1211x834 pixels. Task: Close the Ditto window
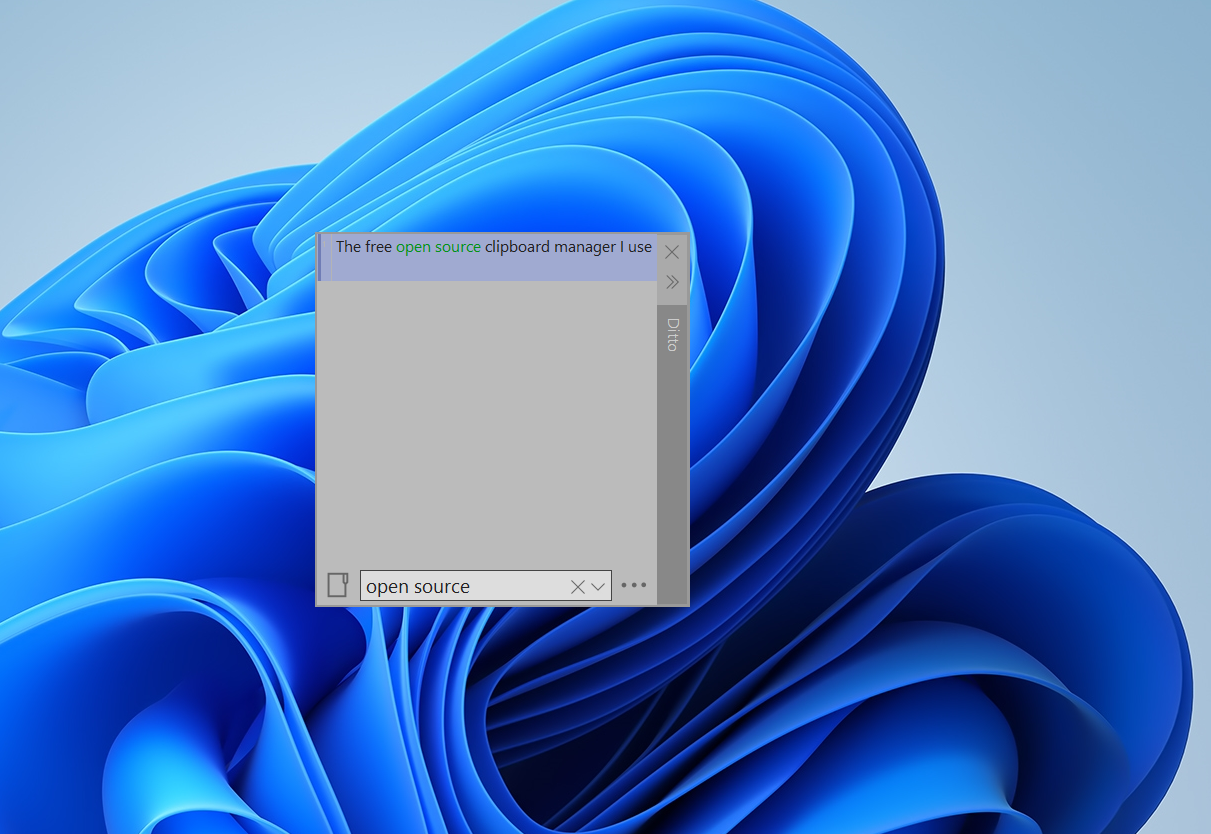click(672, 252)
